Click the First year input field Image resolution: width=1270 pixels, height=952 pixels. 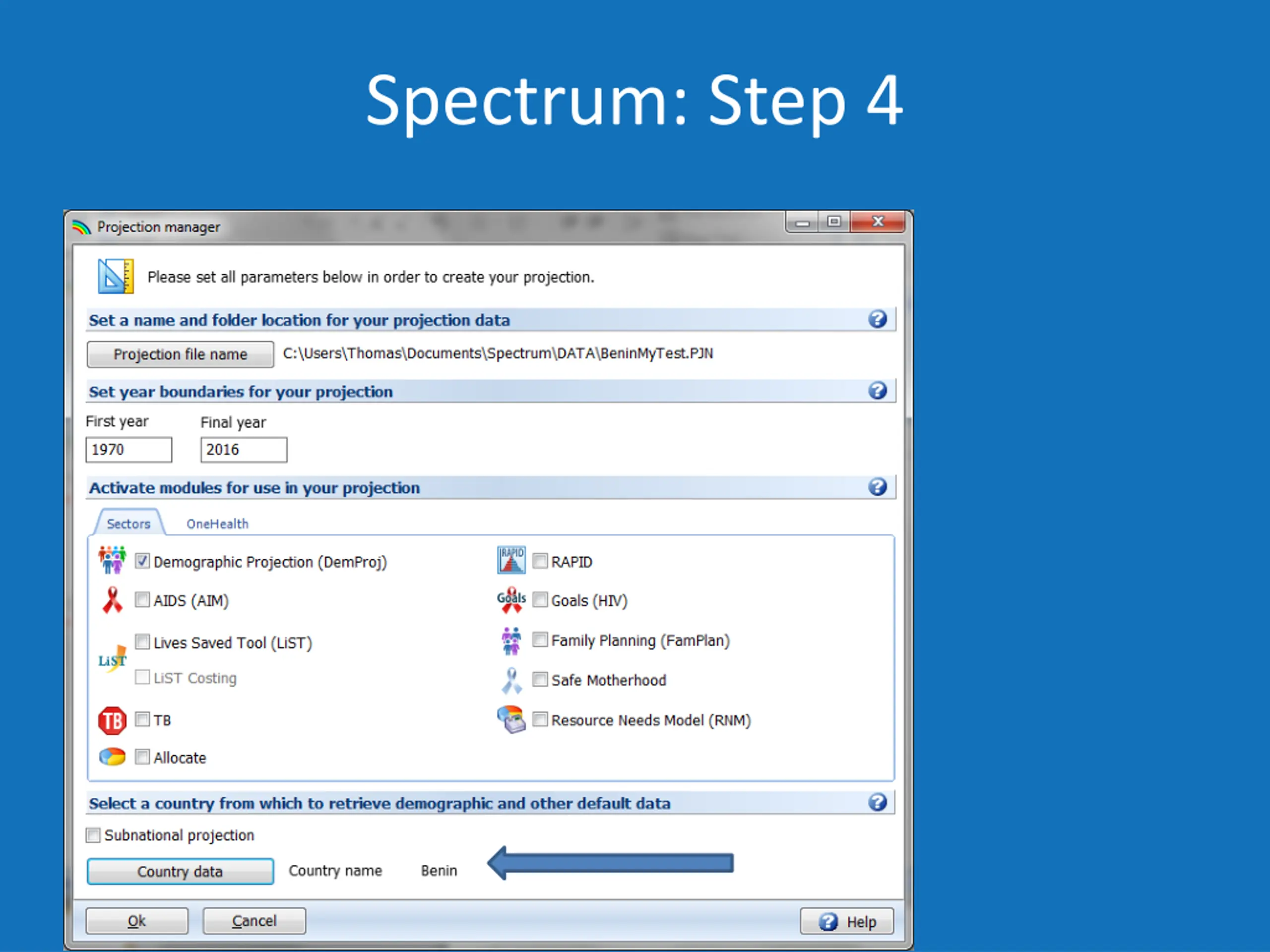(x=128, y=449)
